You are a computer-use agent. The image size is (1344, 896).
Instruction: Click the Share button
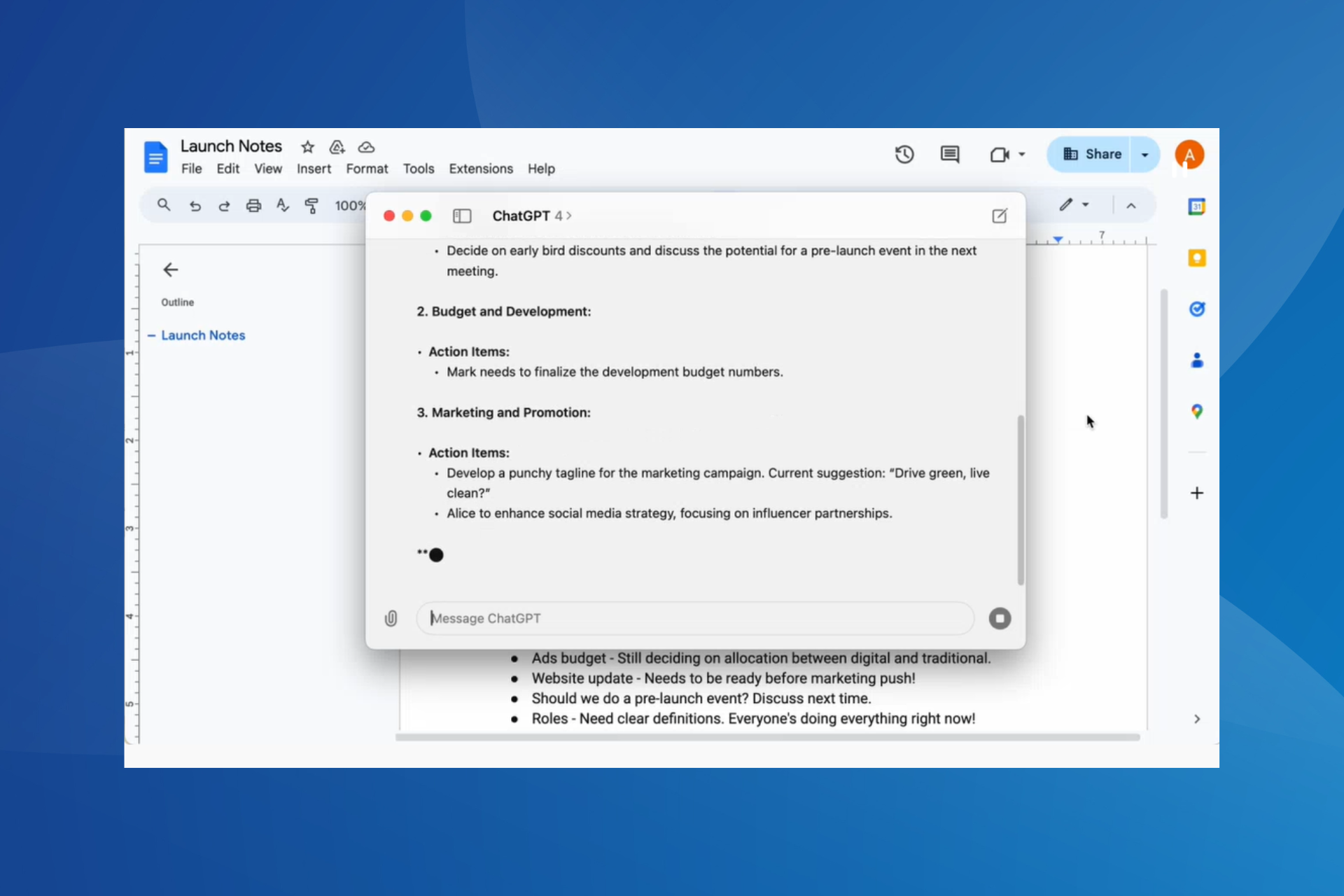coord(1091,154)
